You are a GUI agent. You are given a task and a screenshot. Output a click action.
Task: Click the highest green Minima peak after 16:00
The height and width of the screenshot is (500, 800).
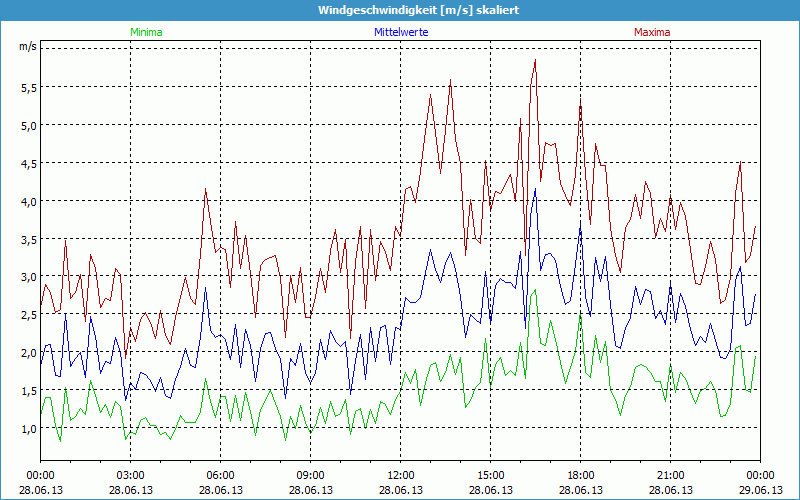[x=535, y=290]
